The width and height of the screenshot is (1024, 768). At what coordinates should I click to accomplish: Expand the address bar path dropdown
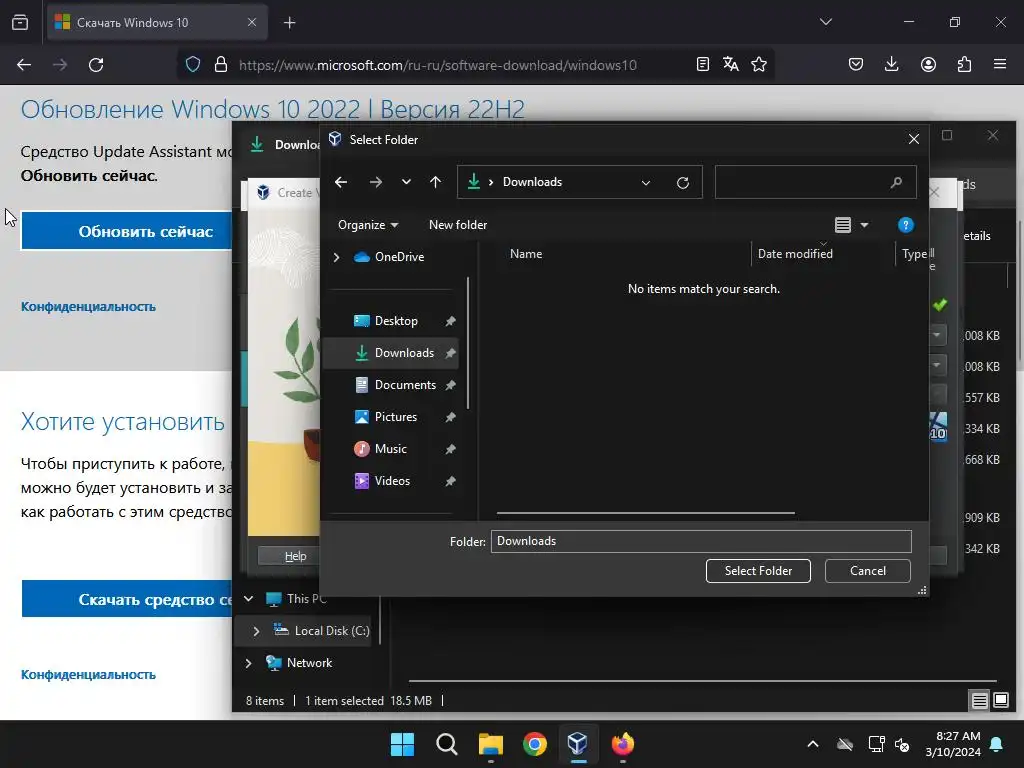tap(646, 182)
